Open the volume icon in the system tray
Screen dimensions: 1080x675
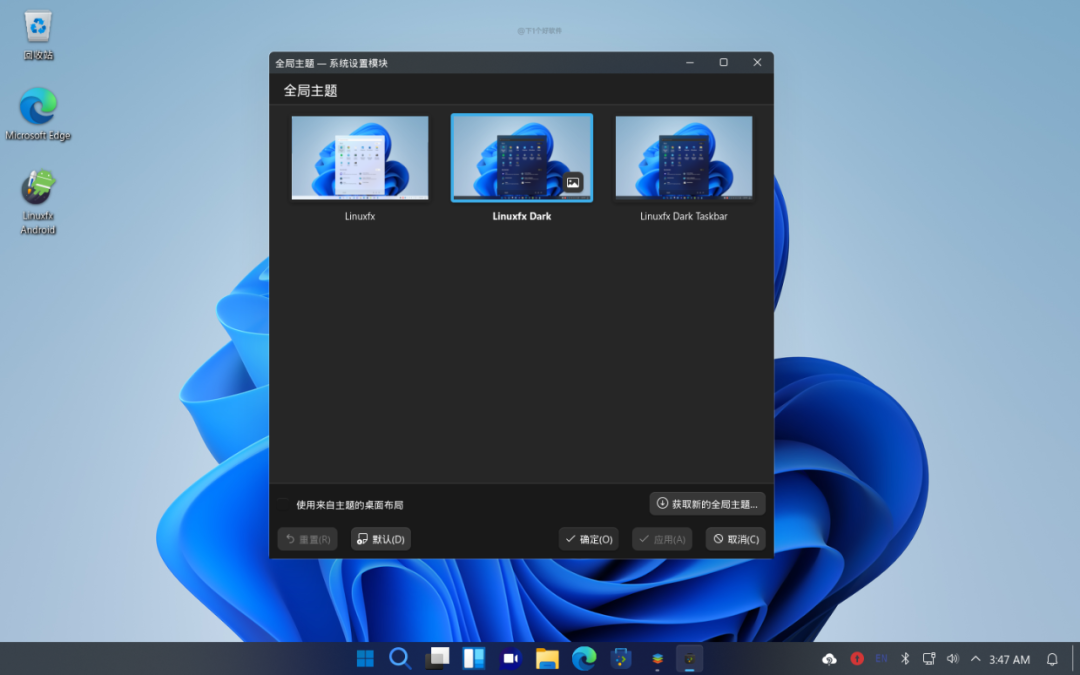950,659
